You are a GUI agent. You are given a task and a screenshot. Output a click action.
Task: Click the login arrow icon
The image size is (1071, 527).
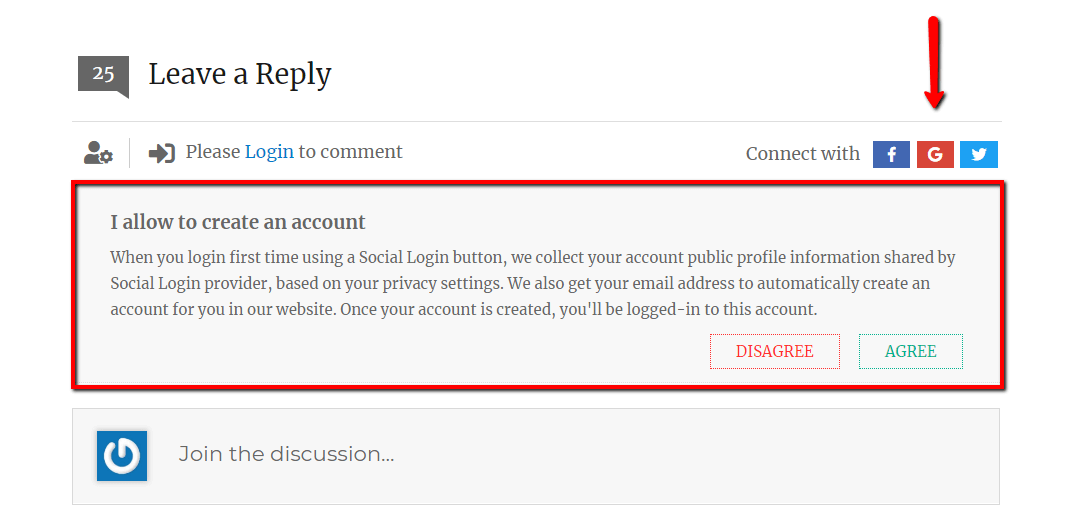click(162, 153)
